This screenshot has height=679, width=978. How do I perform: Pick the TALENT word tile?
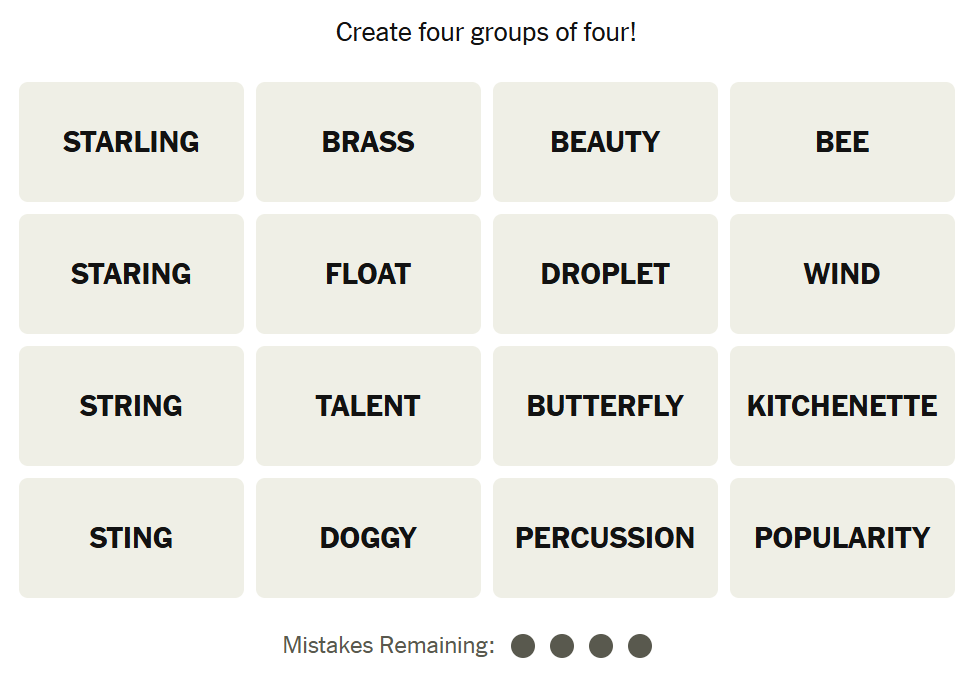368,406
